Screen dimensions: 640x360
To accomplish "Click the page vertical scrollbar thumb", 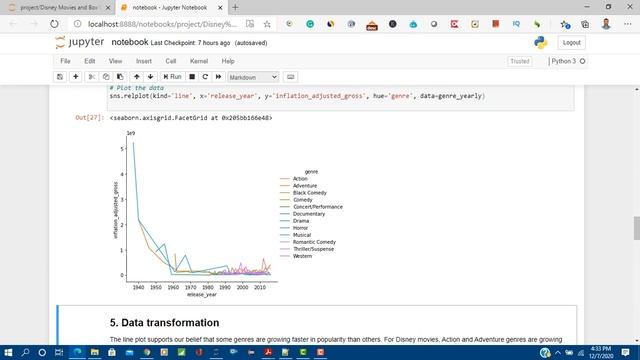I will [636, 228].
